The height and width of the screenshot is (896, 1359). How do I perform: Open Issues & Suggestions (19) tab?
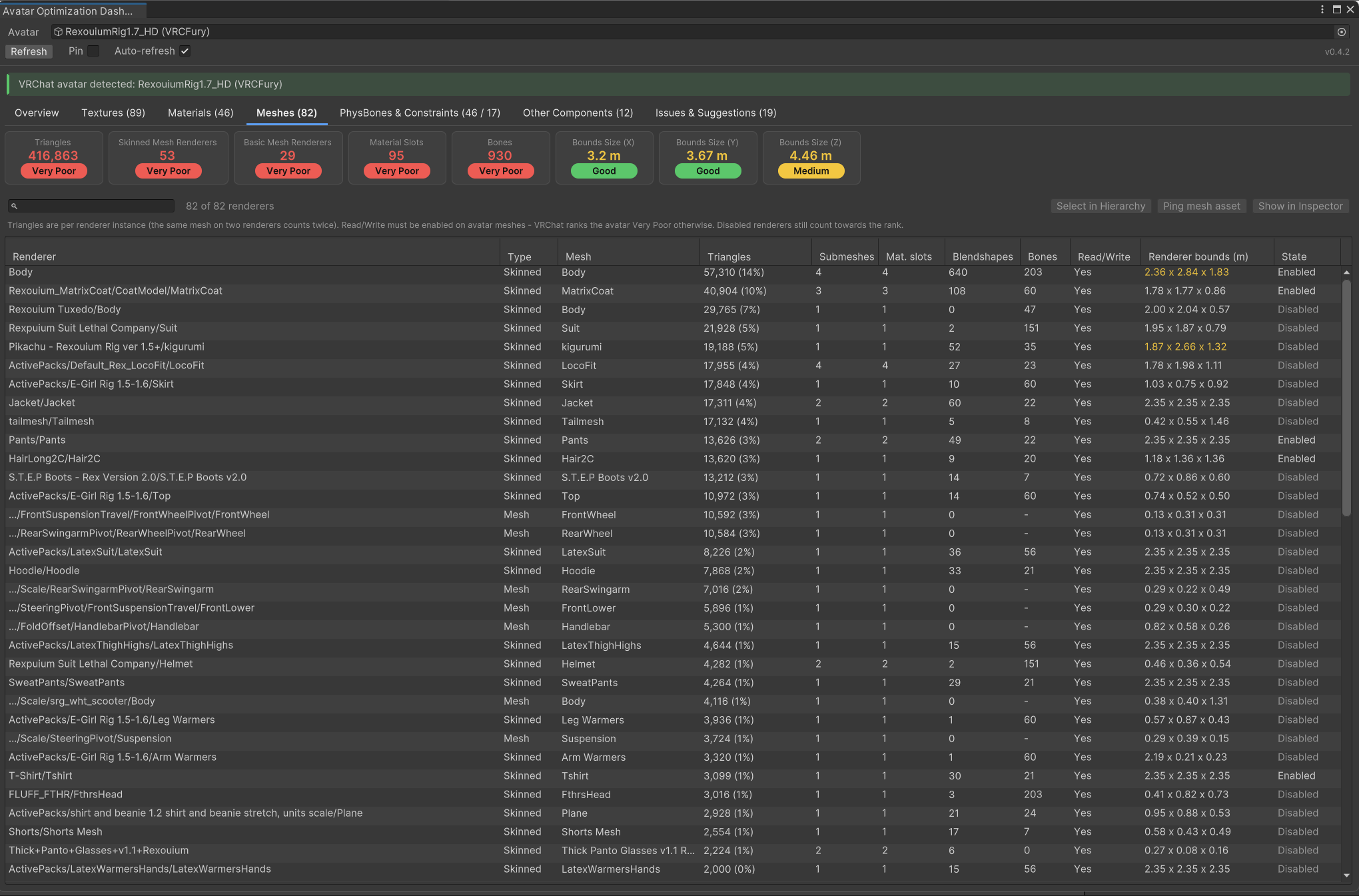(x=715, y=113)
